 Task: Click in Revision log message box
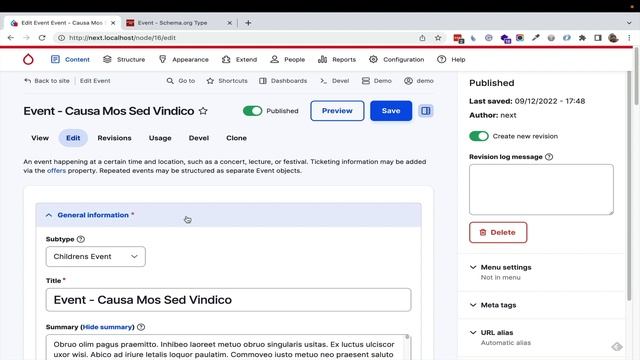coord(541,189)
